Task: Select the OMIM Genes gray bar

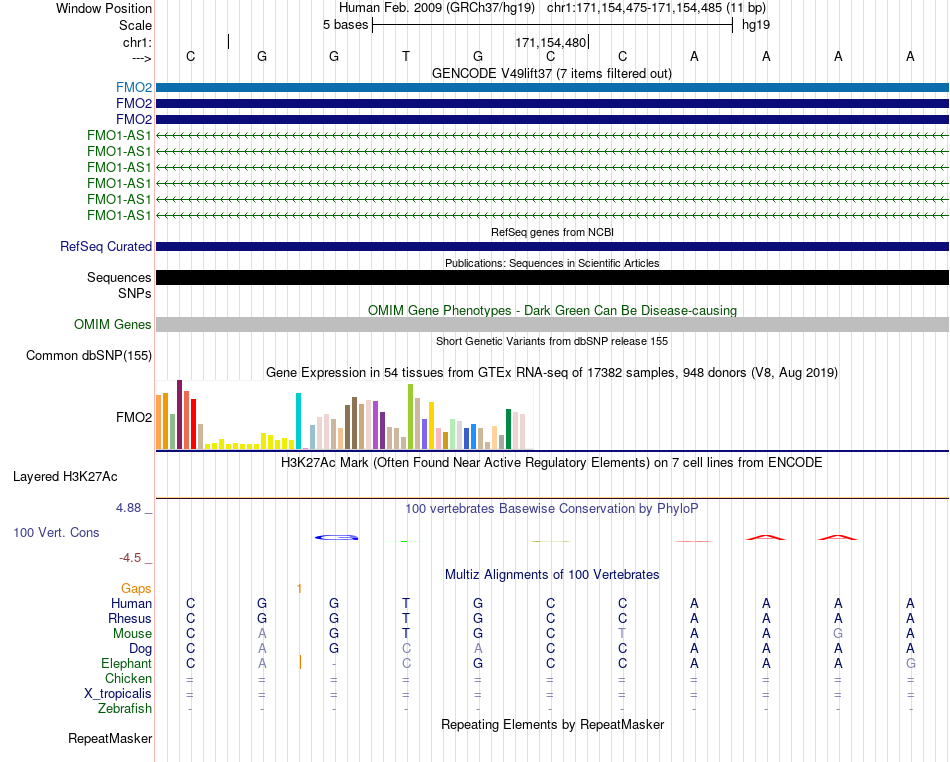Action: point(552,325)
